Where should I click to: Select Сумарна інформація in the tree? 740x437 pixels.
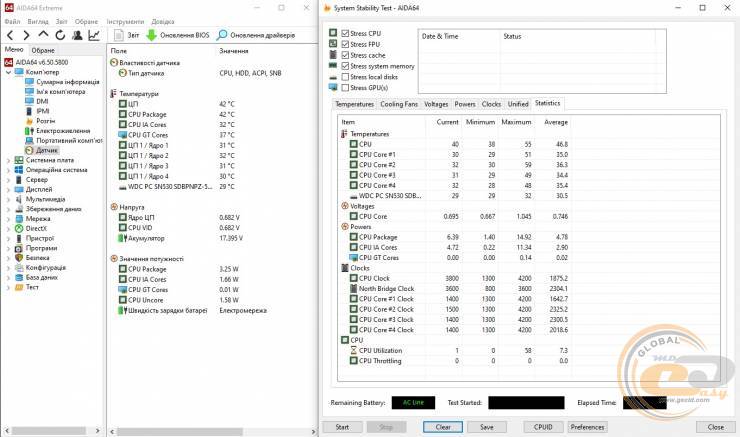click(x=67, y=82)
